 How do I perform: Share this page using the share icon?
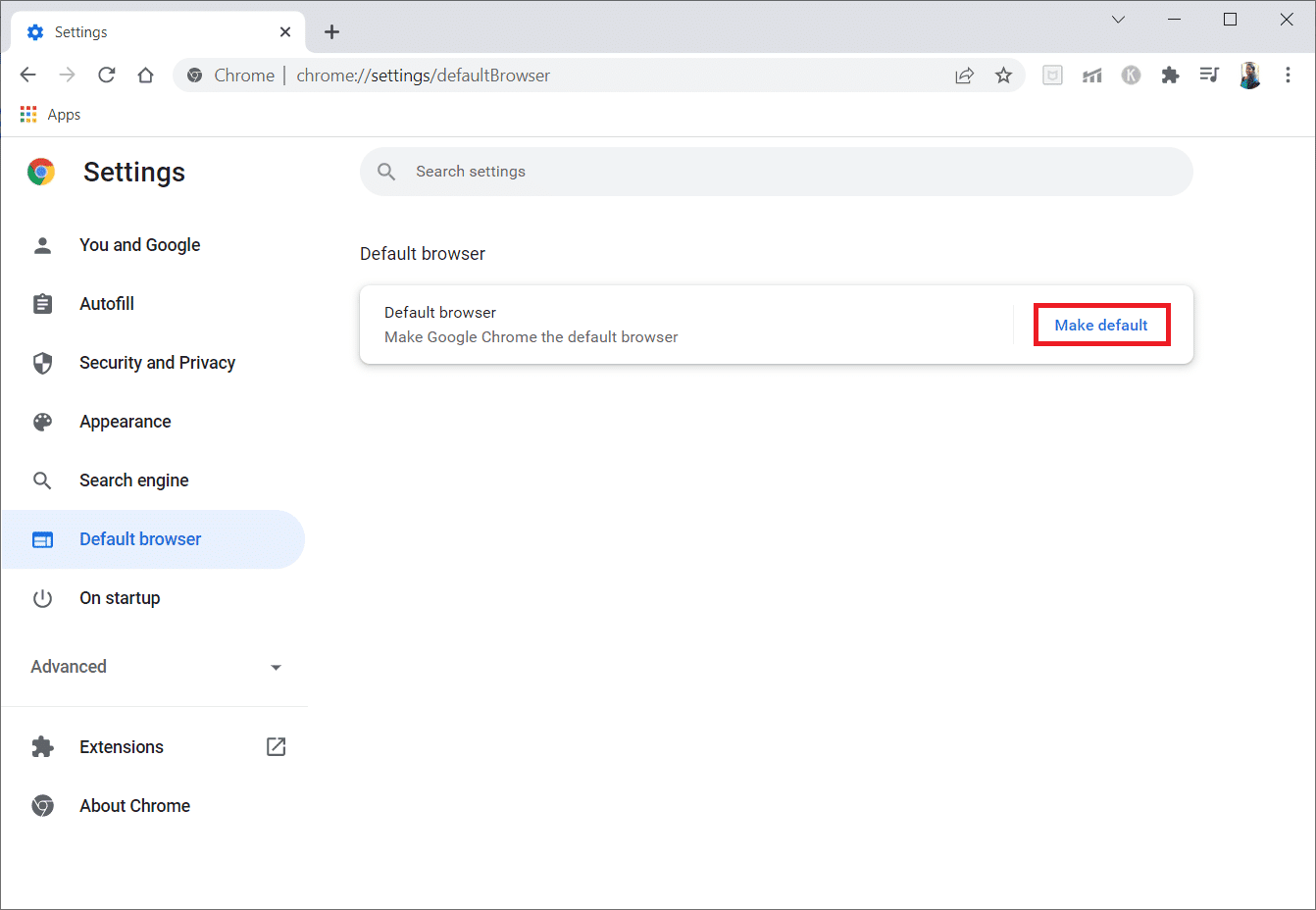(964, 76)
